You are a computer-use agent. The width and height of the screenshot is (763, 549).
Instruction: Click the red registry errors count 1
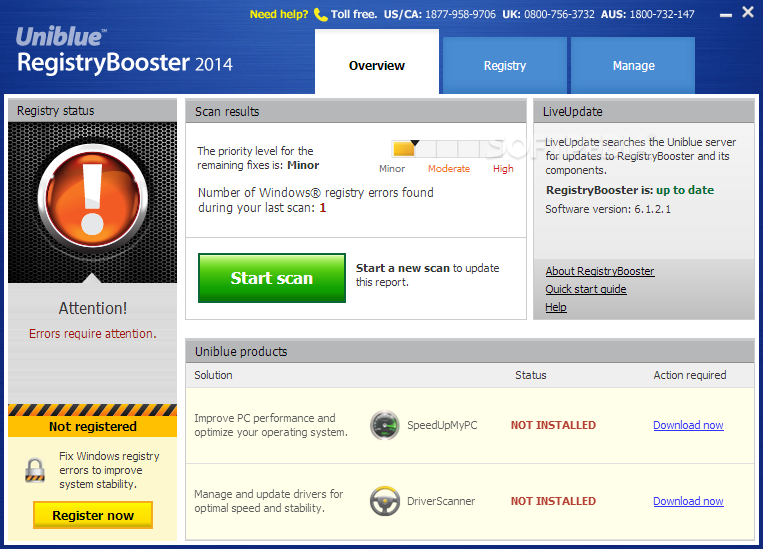point(323,208)
